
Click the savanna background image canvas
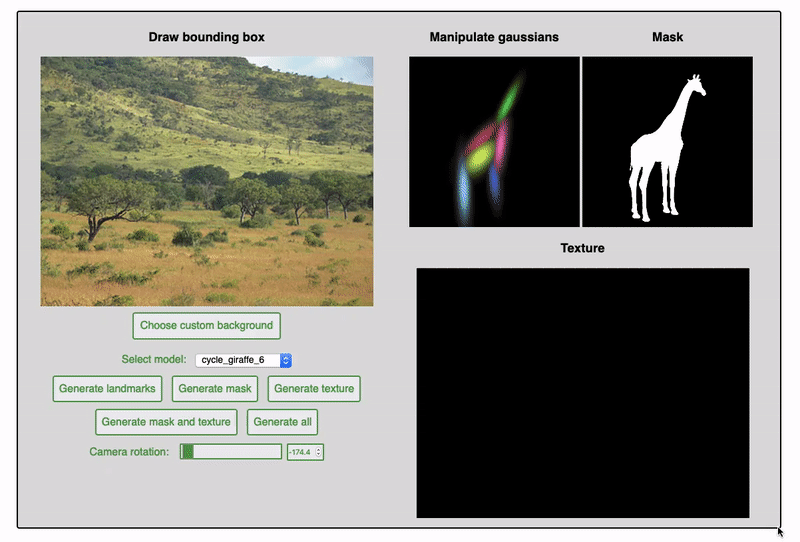click(x=207, y=181)
